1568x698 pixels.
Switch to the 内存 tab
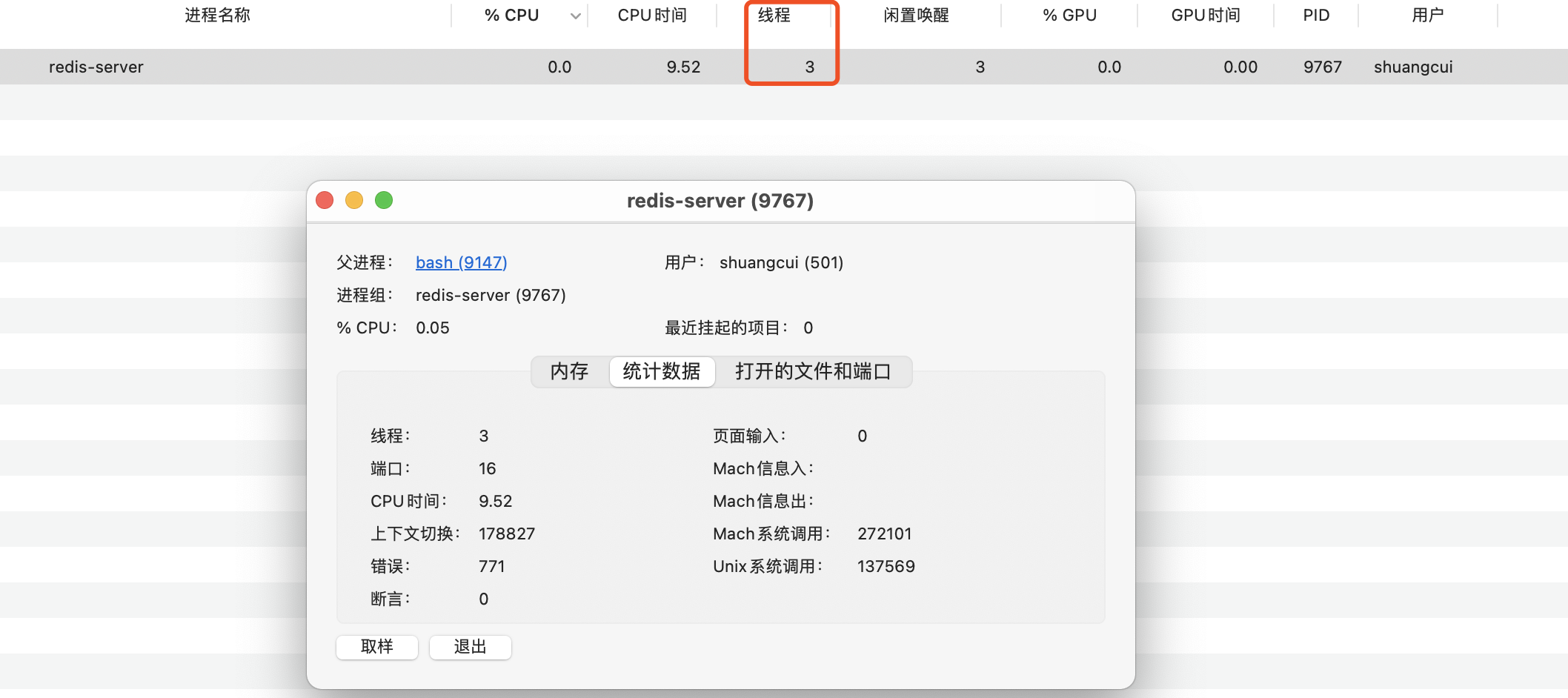[x=569, y=371]
